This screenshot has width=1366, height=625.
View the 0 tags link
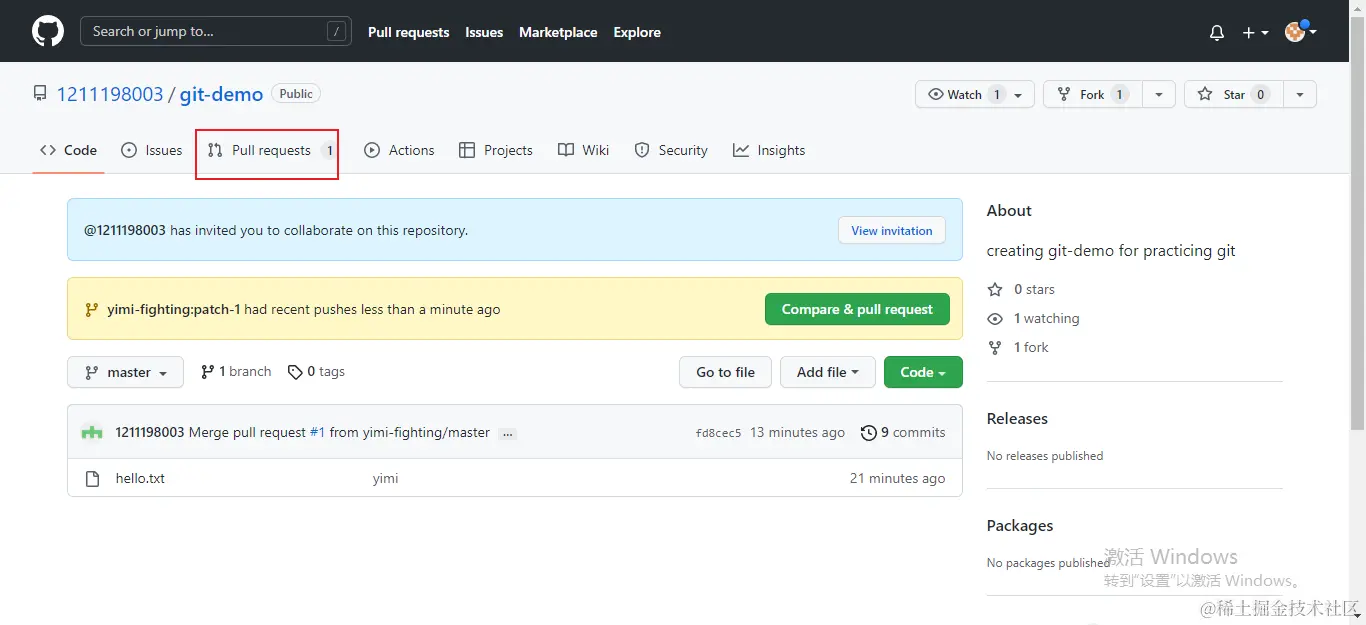[x=316, y=371]
